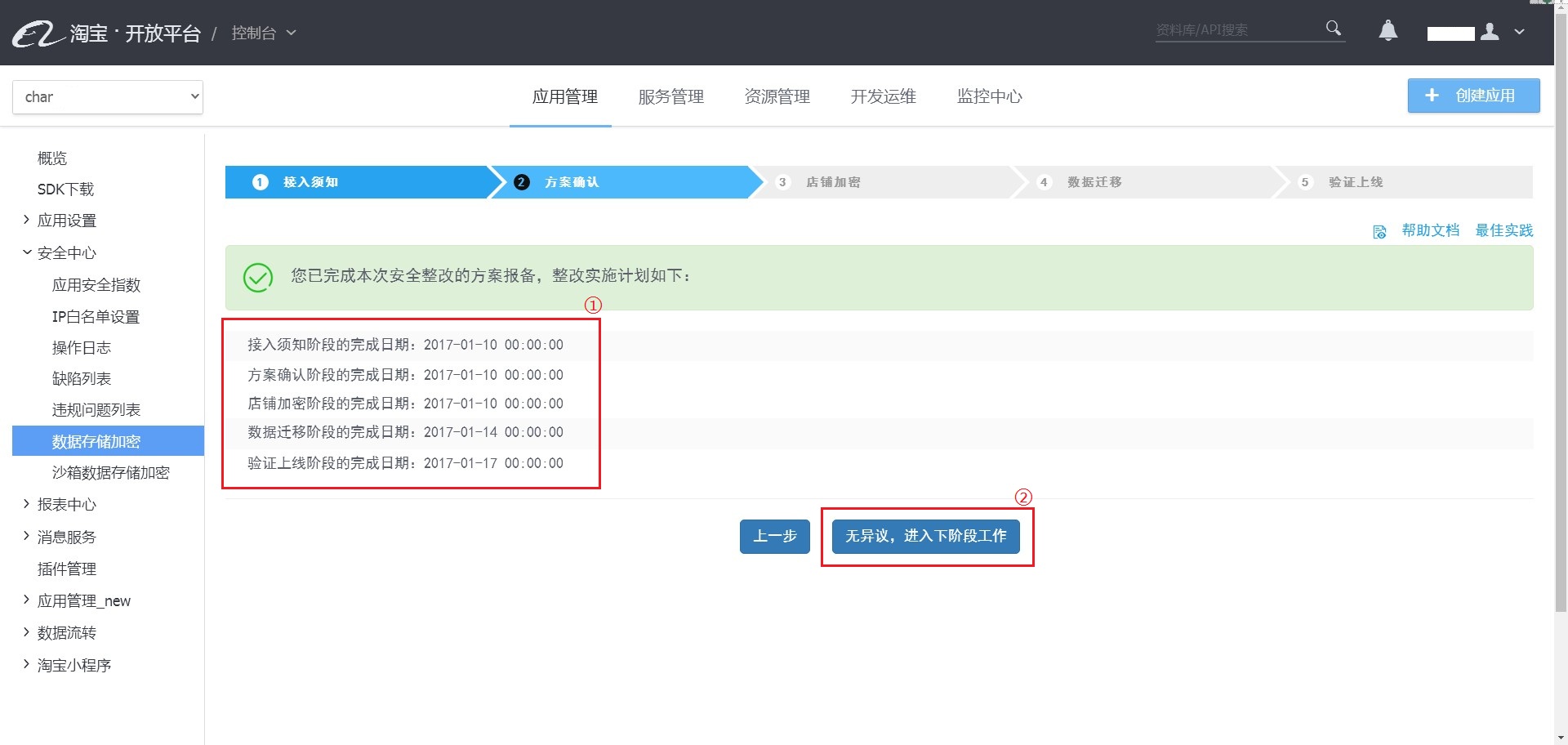Switch to the 开发运维 tab
Image resolution: width=1568 pixels, height=745 pixels.
883,96
